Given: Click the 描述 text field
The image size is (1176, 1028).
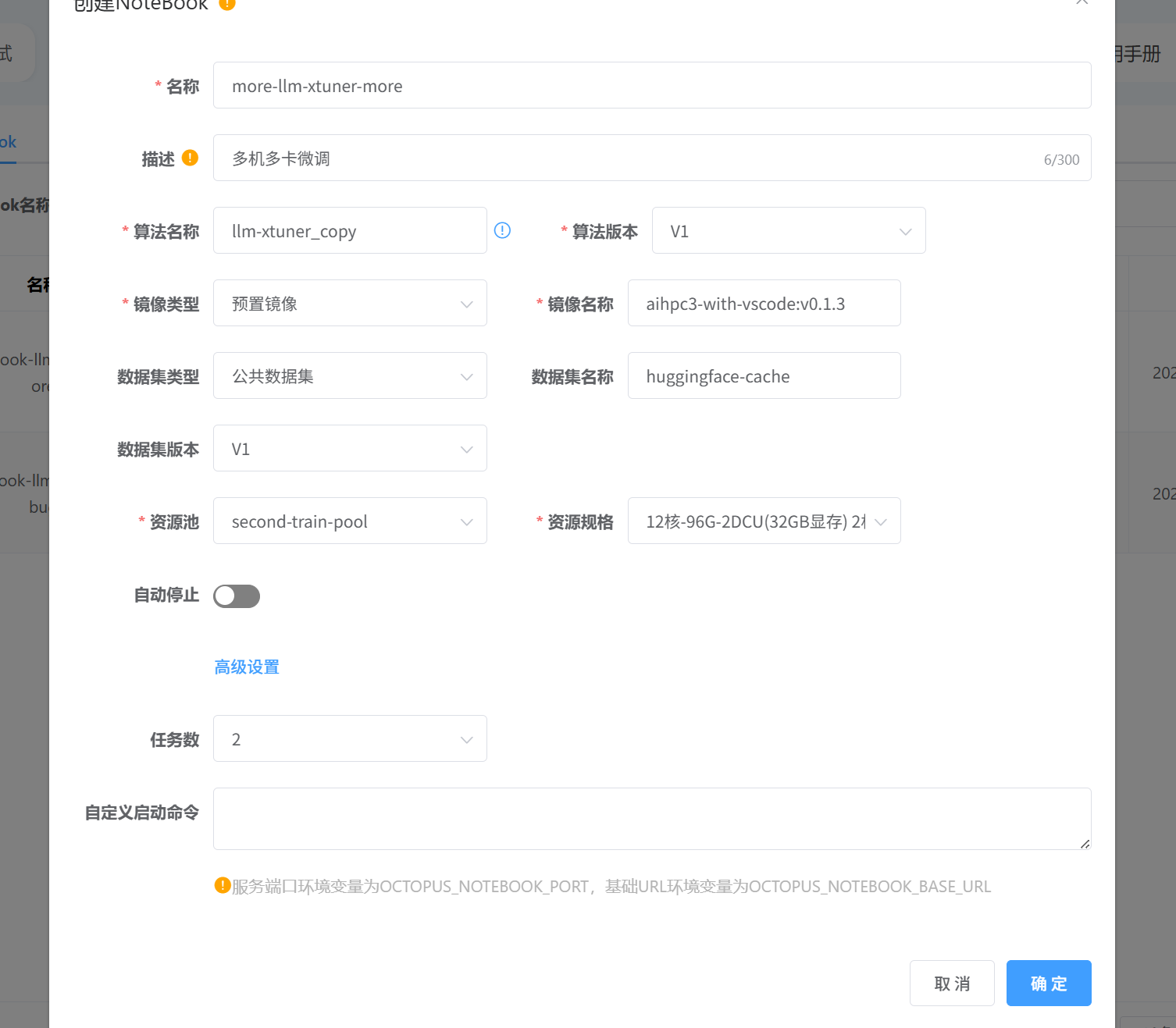Looking at the screenshot, I should coord(625,158).
